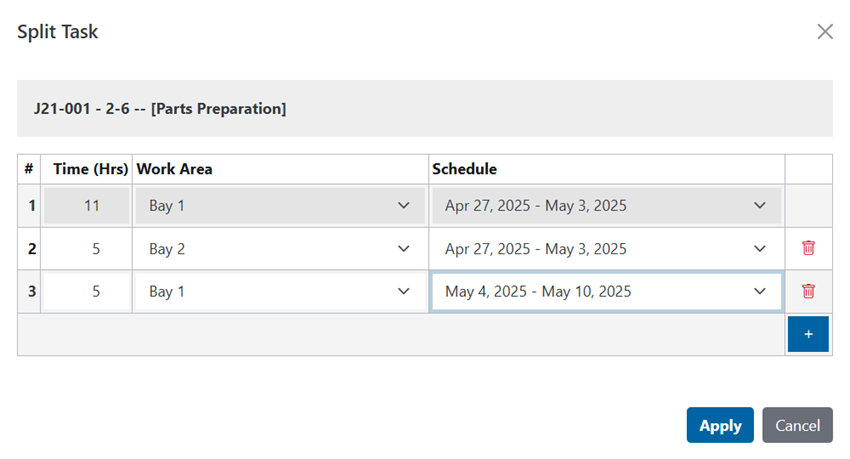Expand row 1 Work Area dropdown

[280, 205]
